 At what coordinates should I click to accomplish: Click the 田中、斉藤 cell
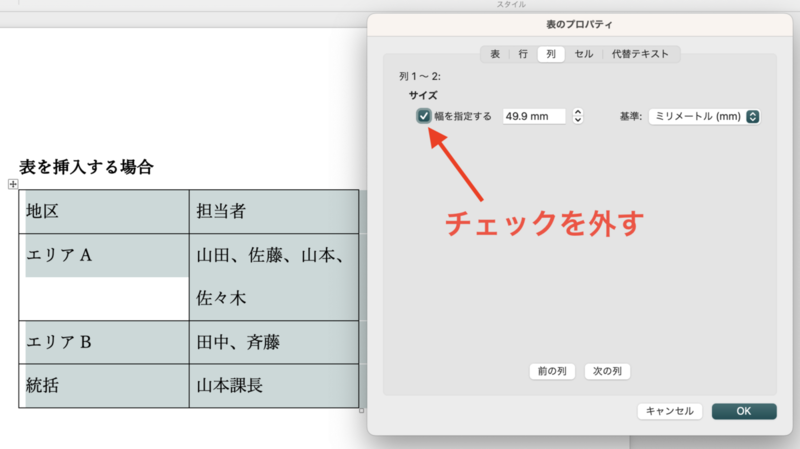[x=274, y=342]
